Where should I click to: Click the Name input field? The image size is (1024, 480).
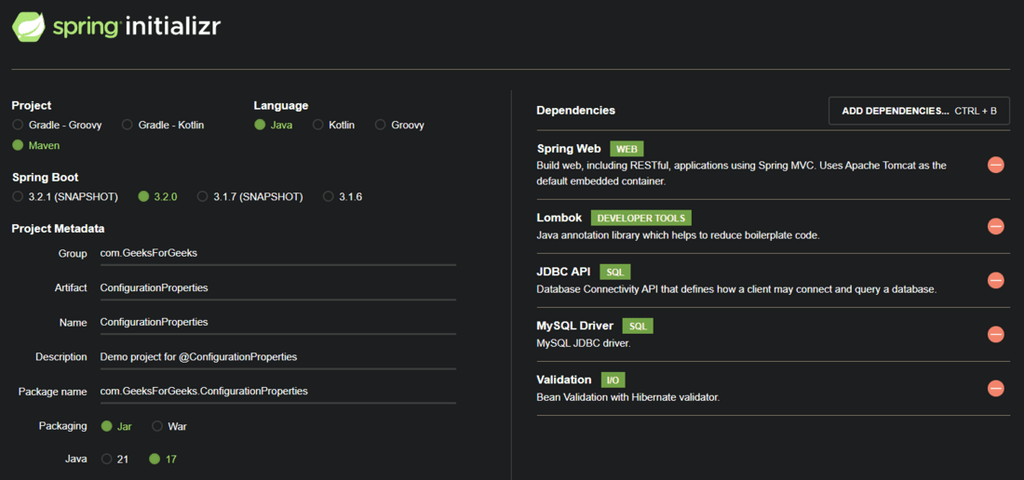277,323
